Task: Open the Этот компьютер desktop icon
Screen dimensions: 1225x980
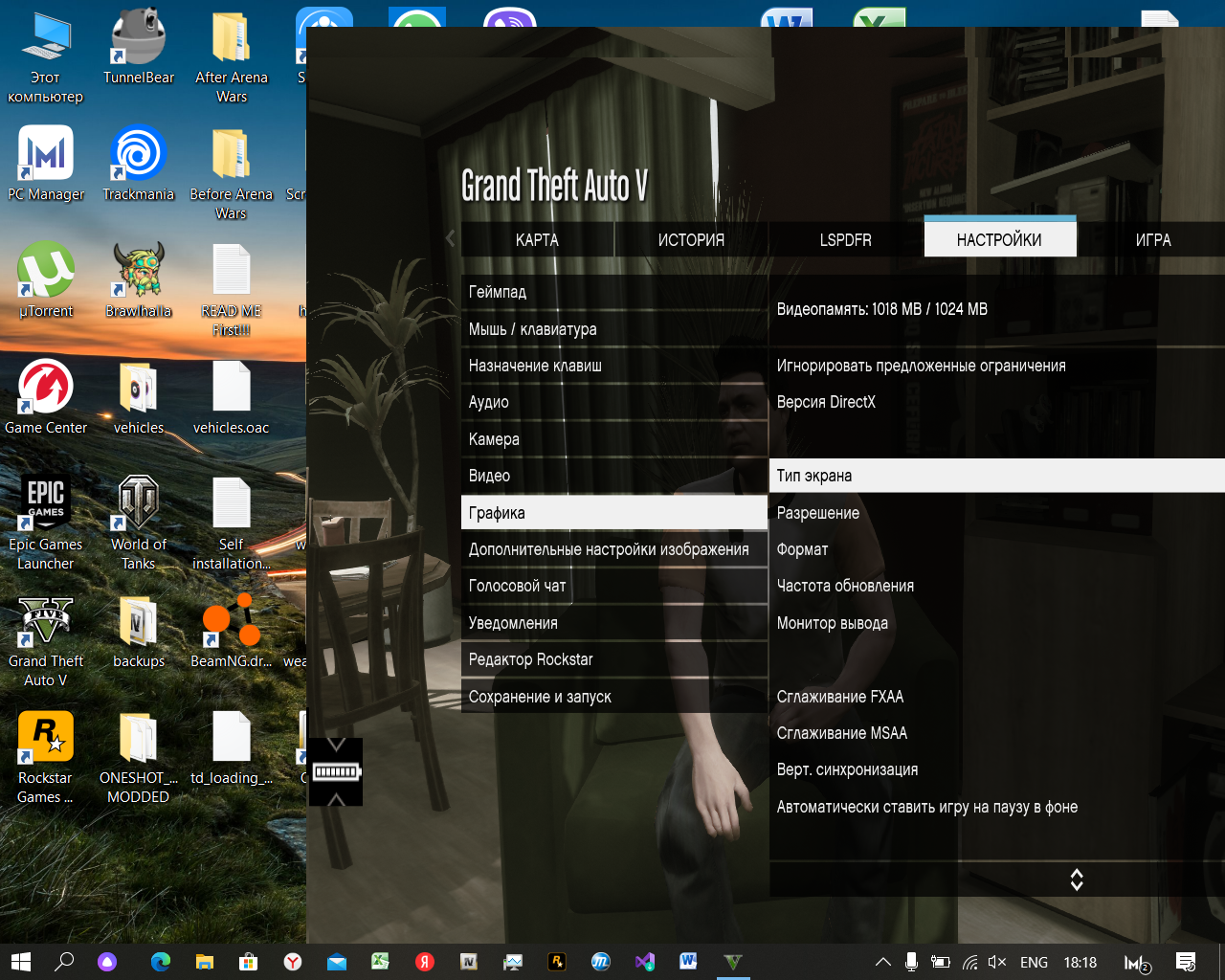Action: pyautogui.click(x=46, y=57)
